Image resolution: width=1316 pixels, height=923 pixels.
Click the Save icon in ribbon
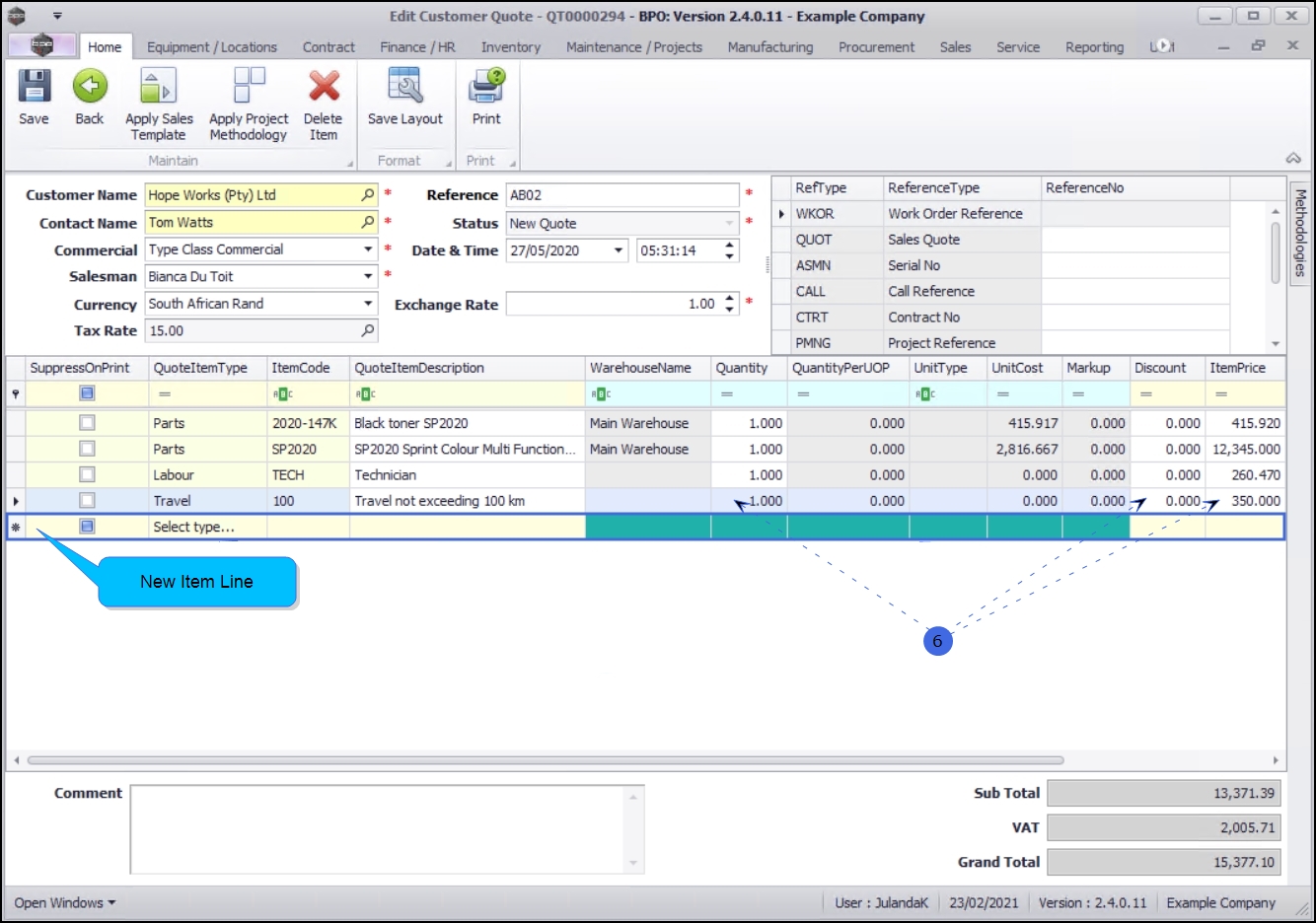point(34,88)
